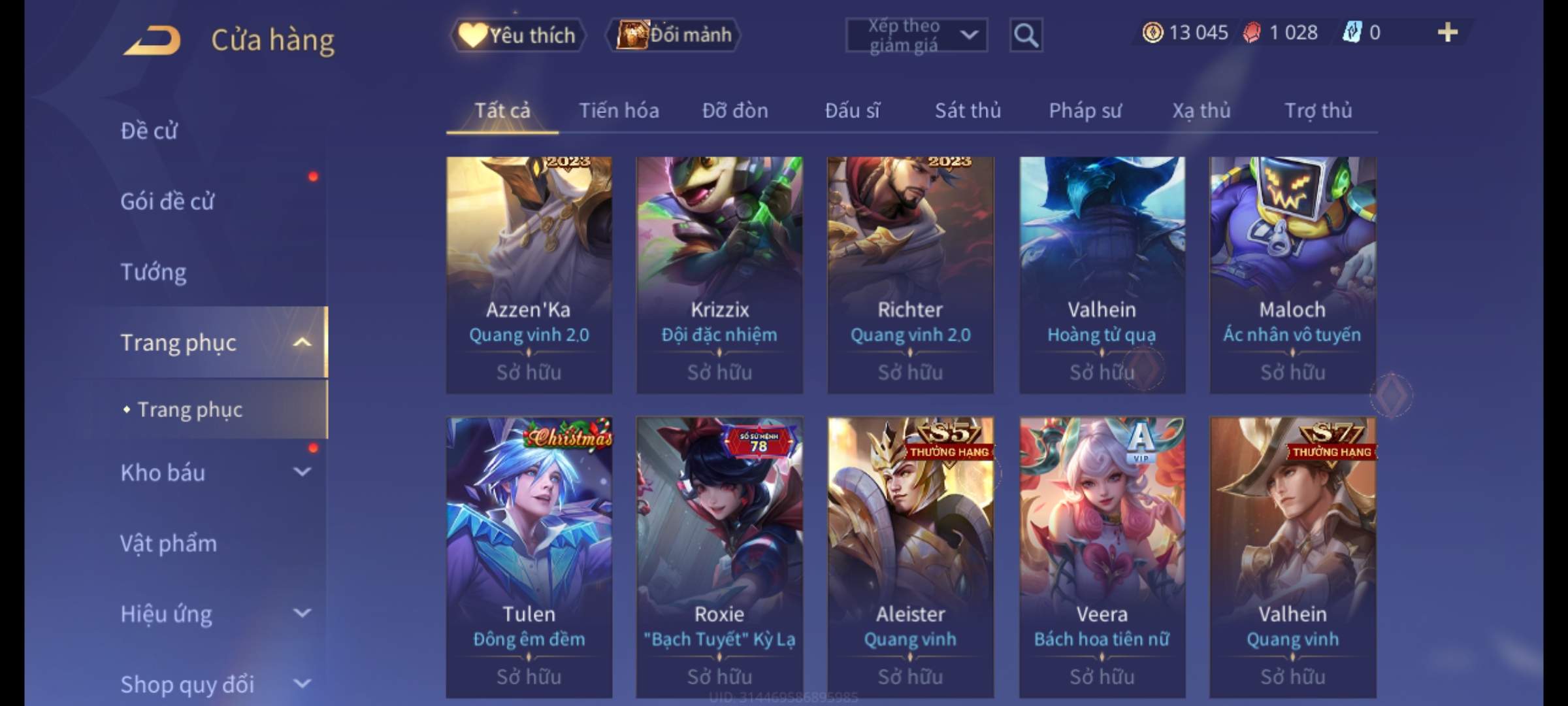Expand Shop quy đổi sidebar section
1568x706 pixels.
point(302,684)
